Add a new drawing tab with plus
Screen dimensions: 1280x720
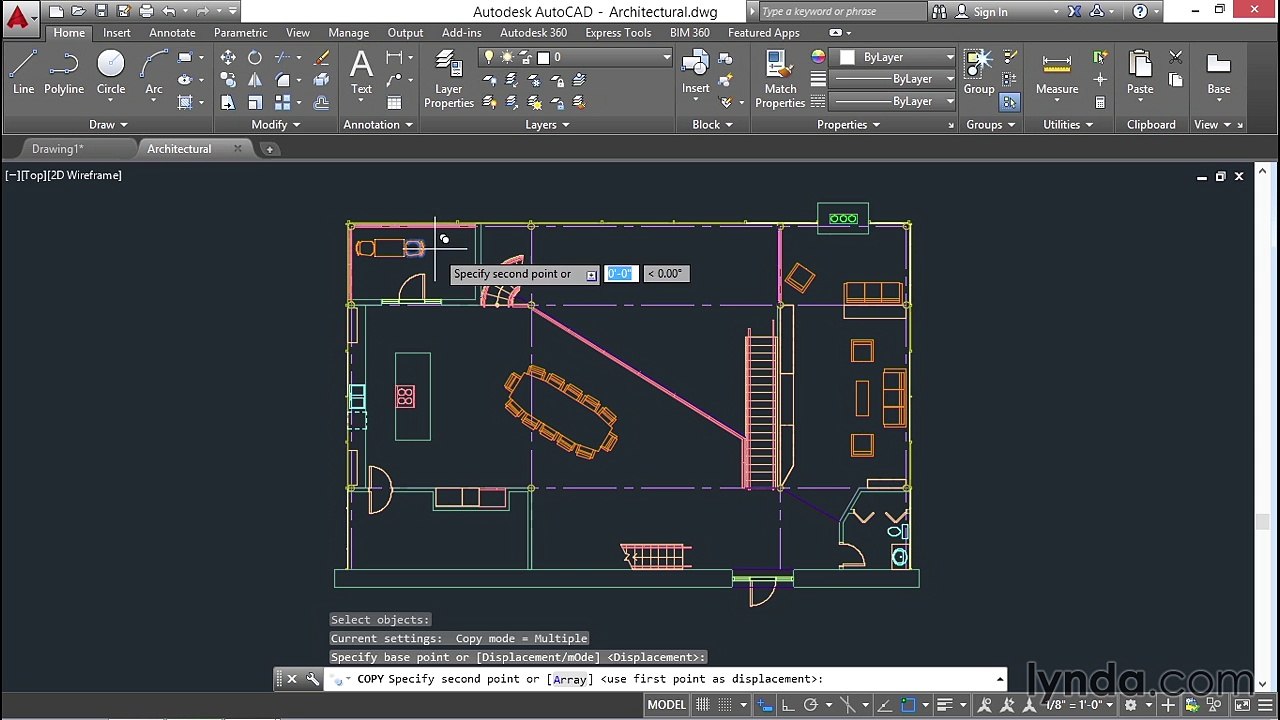pyautogui.click(x=269, y=149)
